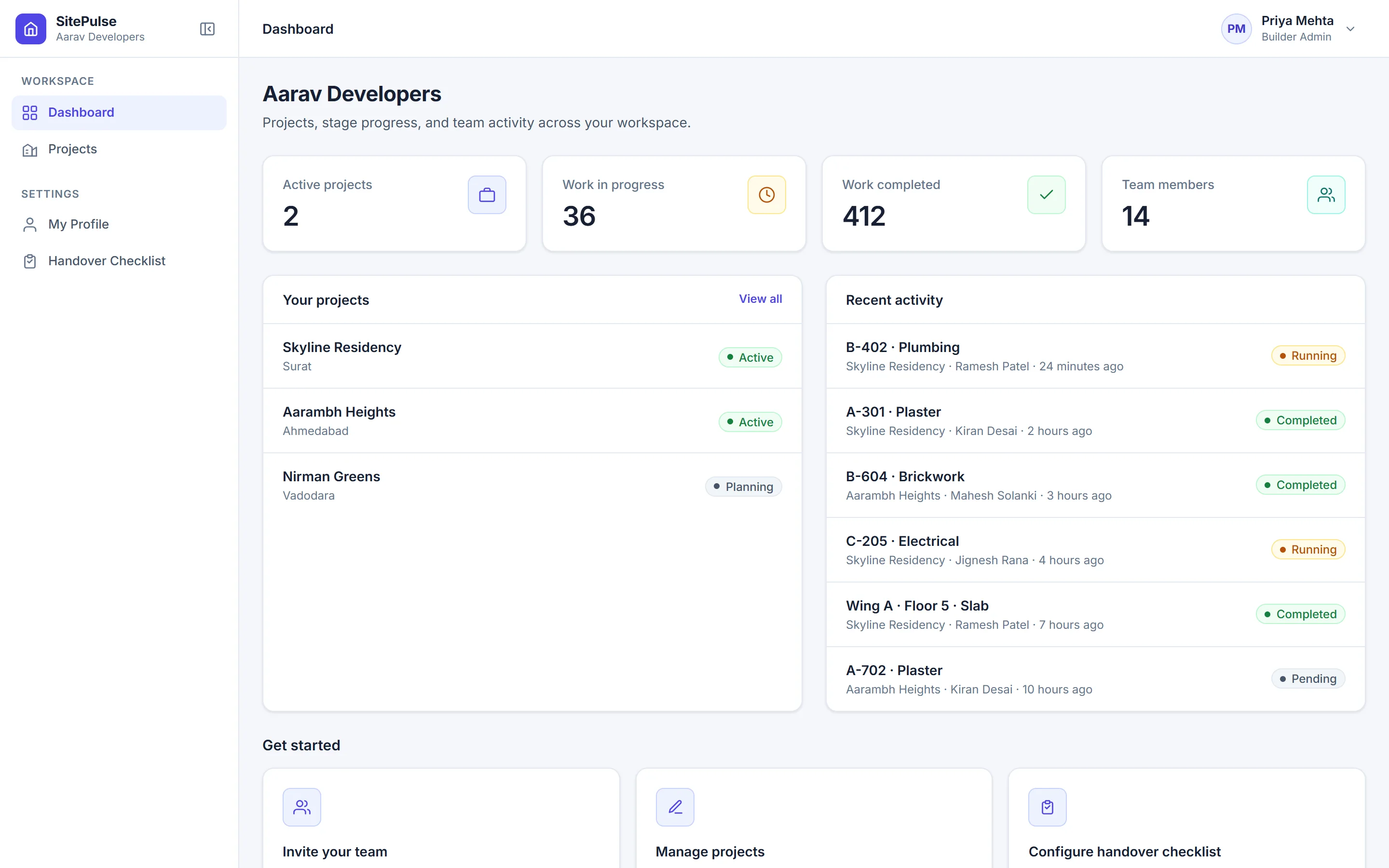Click the Dashboard breadcrumb title in header
Screen dimensions: 1389x868
click(x=298, y=29)
